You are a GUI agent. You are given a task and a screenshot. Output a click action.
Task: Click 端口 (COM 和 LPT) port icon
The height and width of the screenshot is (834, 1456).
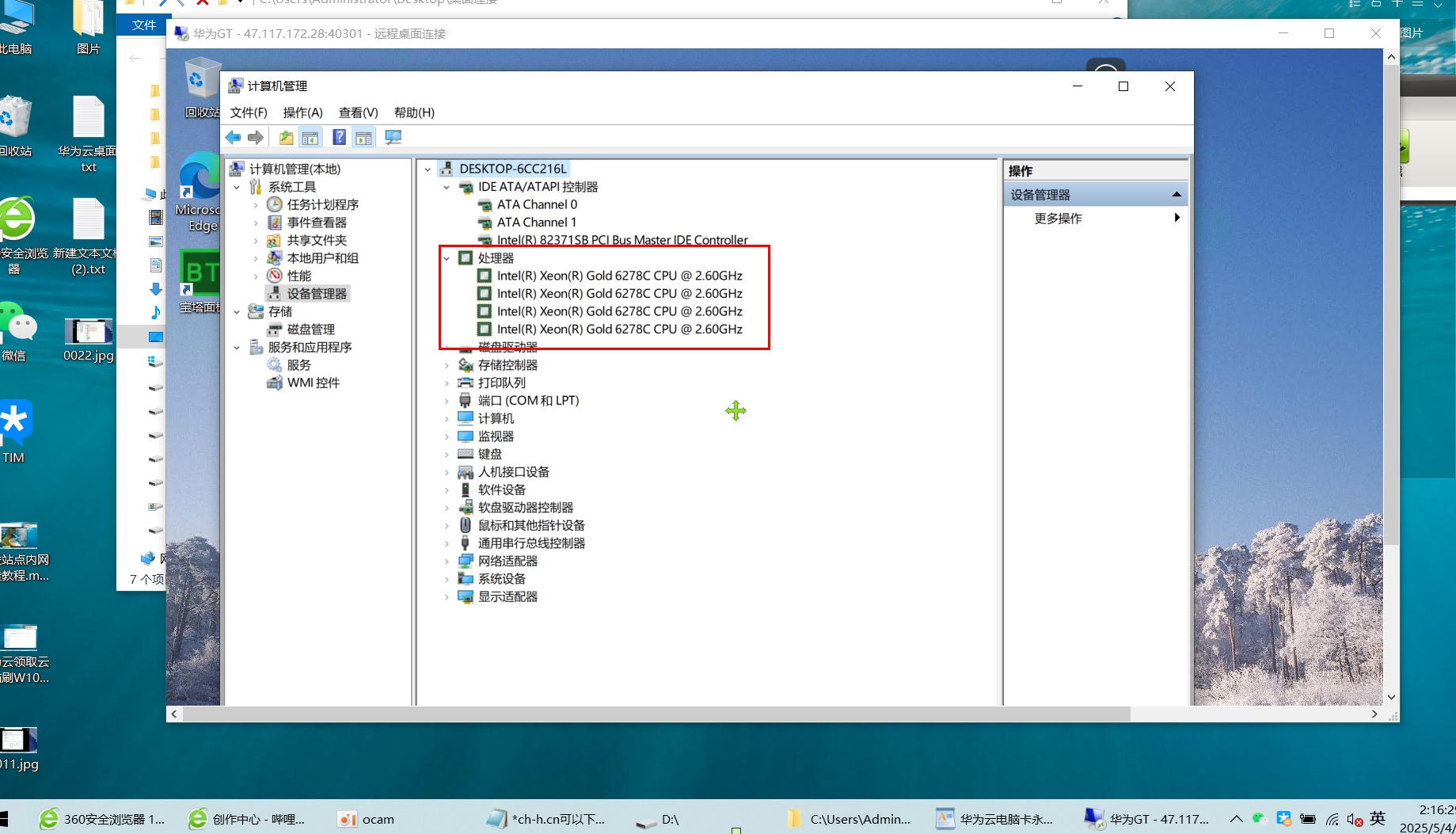[x=466, y=401]
